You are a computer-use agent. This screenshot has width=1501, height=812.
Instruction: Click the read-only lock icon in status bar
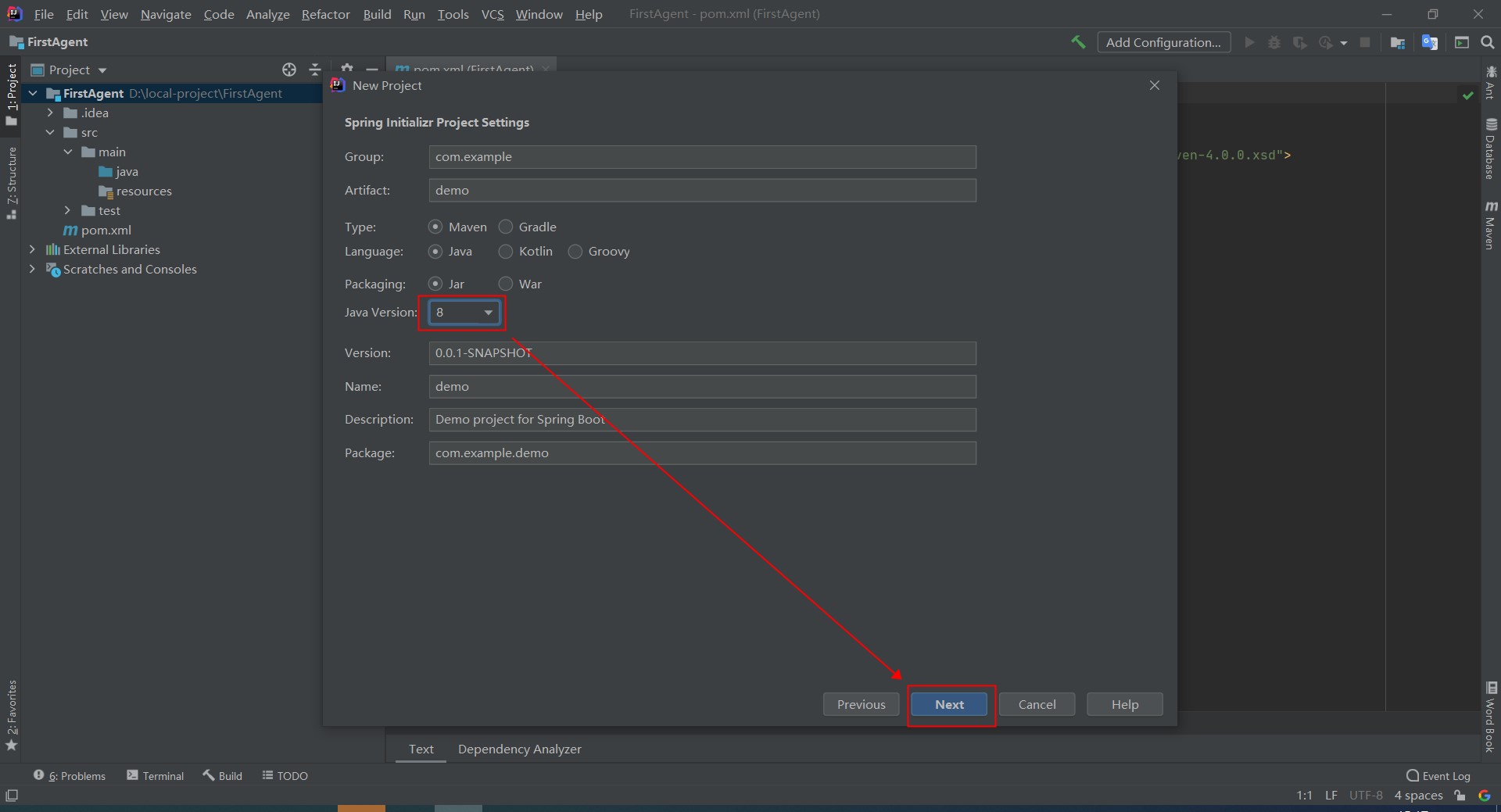coord(1460,796)
